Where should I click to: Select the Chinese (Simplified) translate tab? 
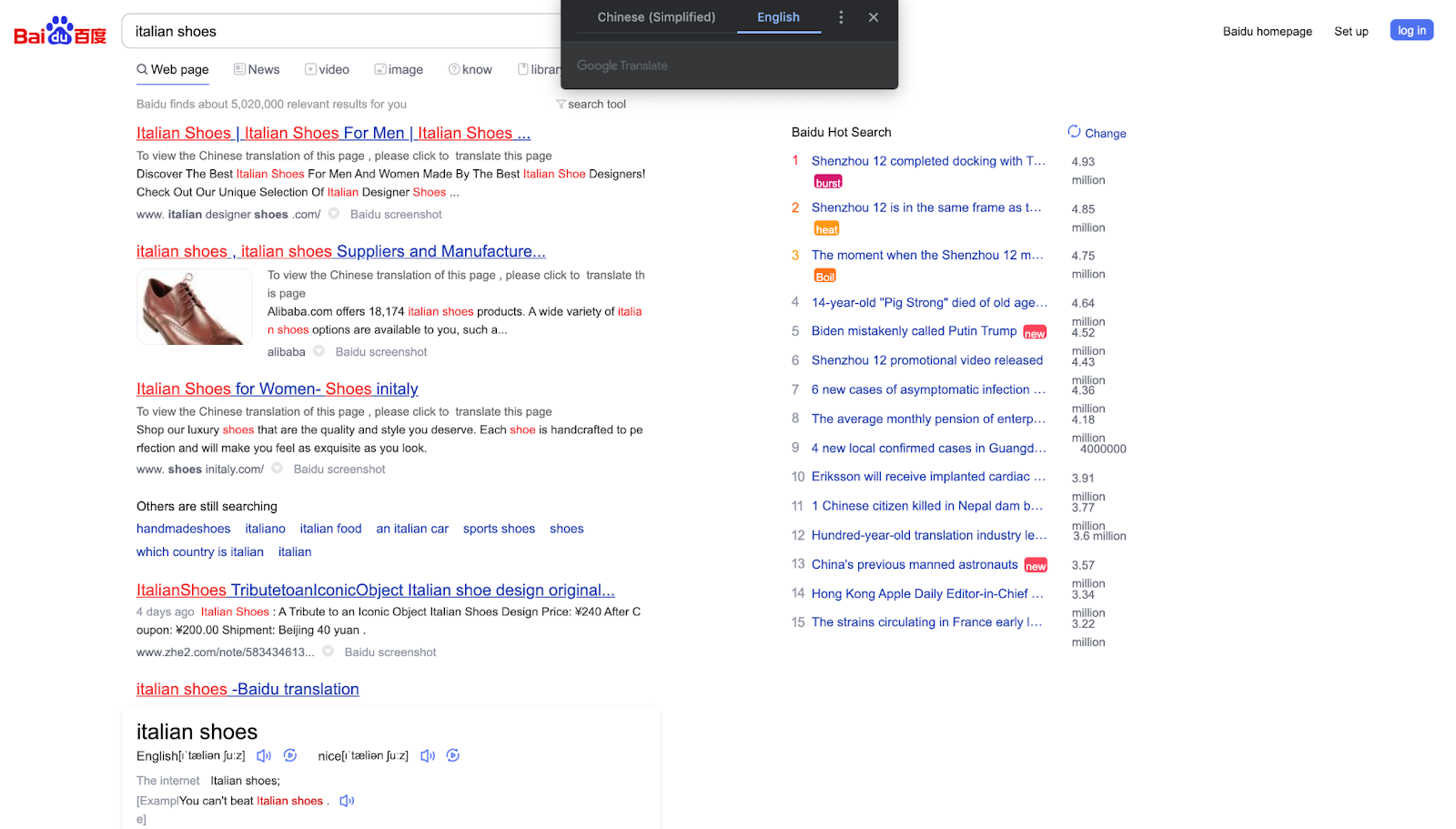pos(656,17)
